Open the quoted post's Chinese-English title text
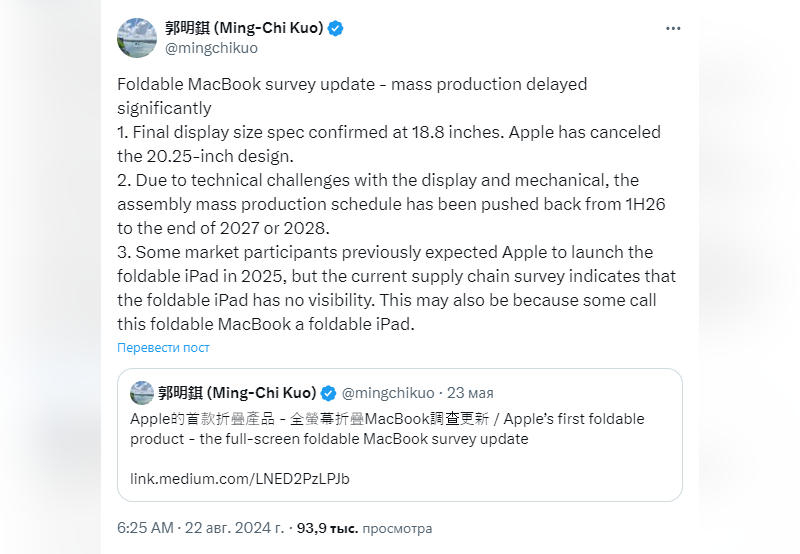Screen dimensions: 800x554 [x=387, y=428]
